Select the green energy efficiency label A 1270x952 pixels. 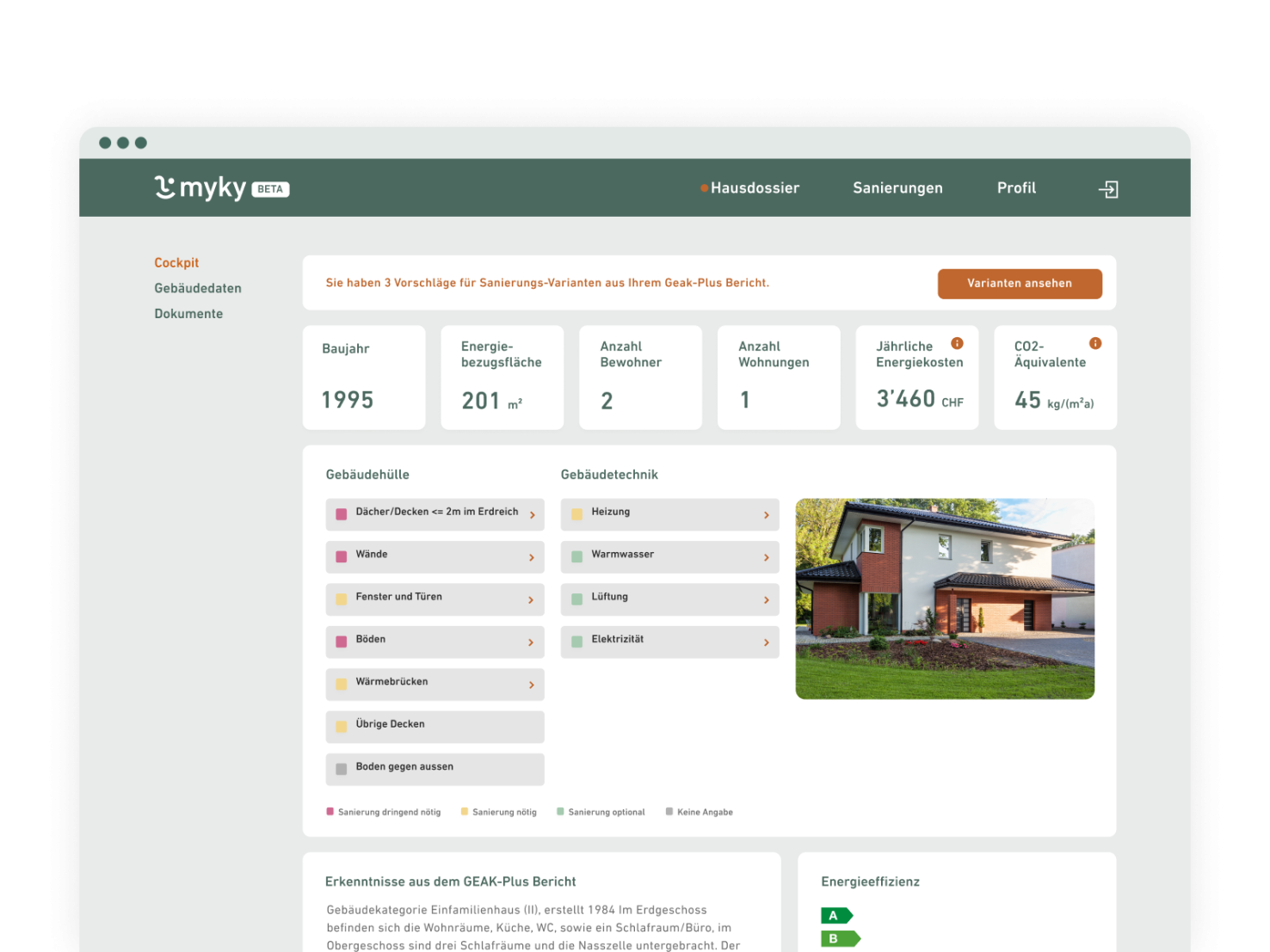pos(835,915)
